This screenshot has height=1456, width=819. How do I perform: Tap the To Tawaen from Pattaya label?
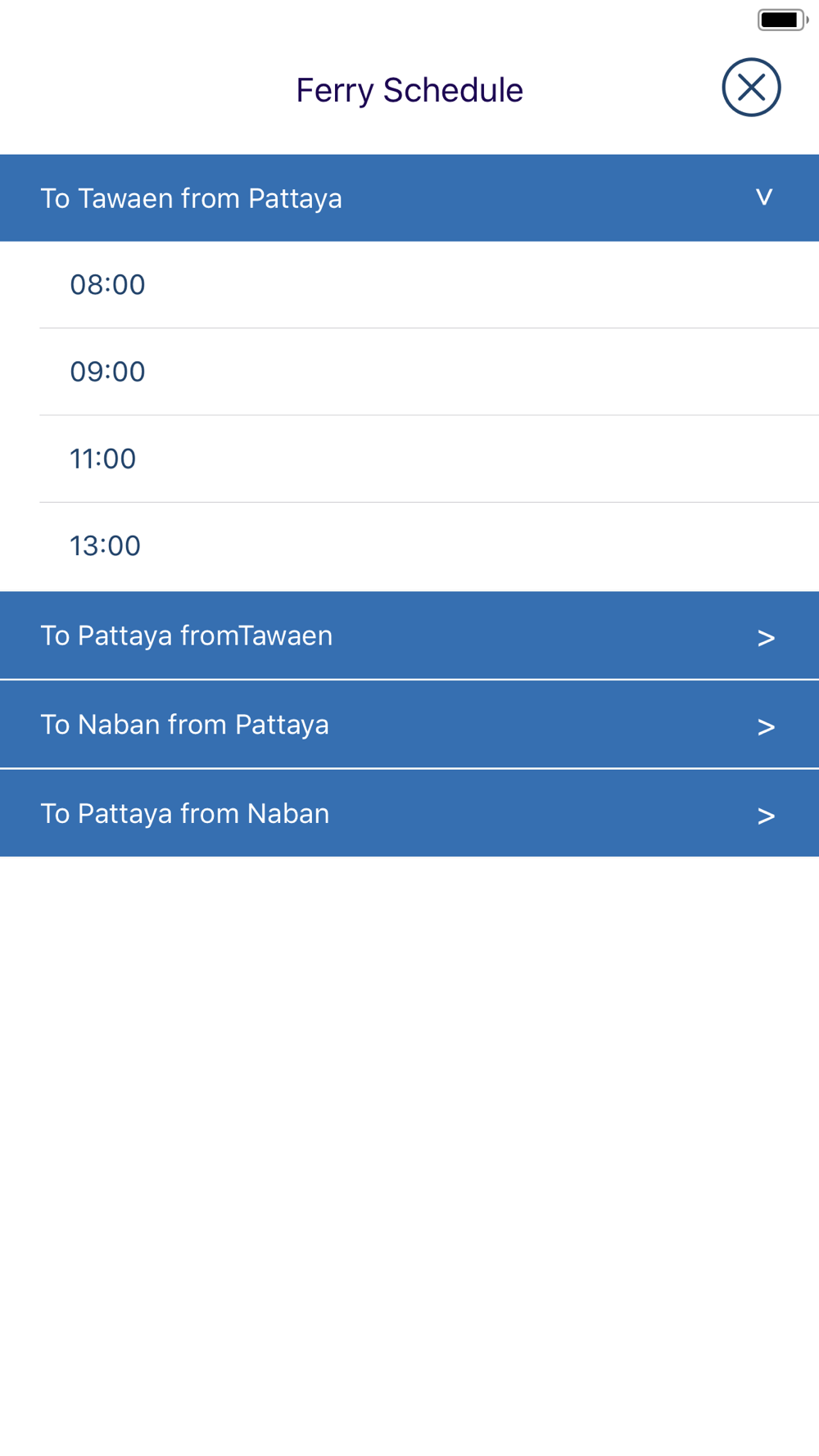(x=191, y=198)
